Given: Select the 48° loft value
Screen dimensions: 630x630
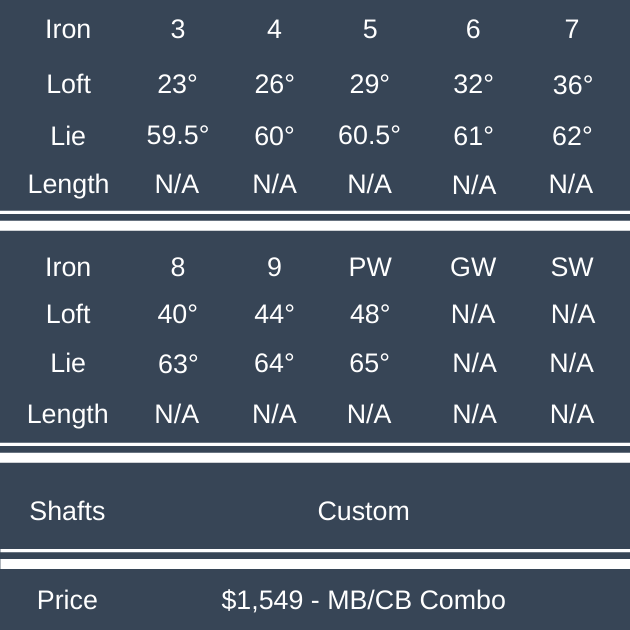Looking at the screenshot, I should [x=369, y=314].
